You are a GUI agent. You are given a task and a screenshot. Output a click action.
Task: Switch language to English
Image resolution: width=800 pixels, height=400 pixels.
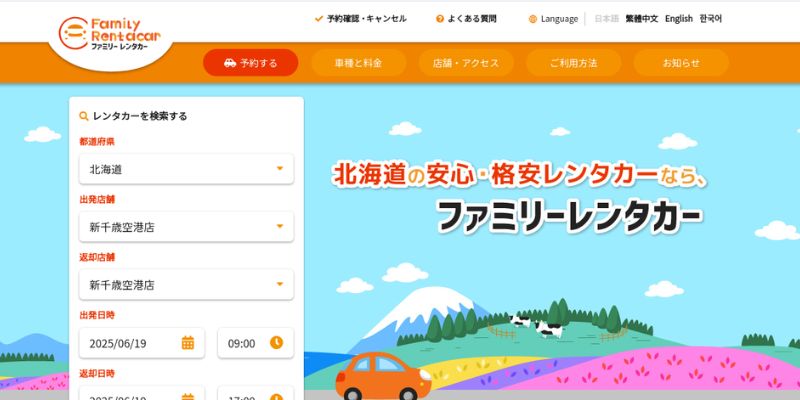click(679, 19)
